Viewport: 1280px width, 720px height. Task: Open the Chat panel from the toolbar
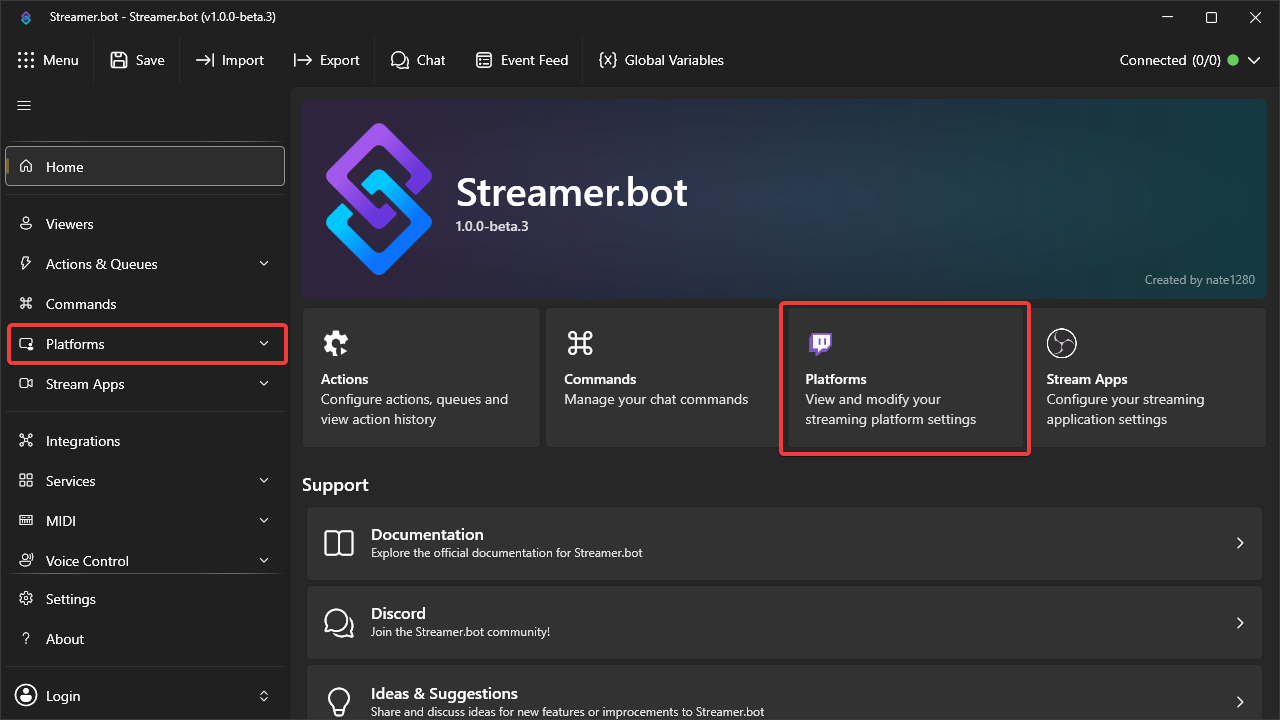pyautogui.click(x=418, y=60)
